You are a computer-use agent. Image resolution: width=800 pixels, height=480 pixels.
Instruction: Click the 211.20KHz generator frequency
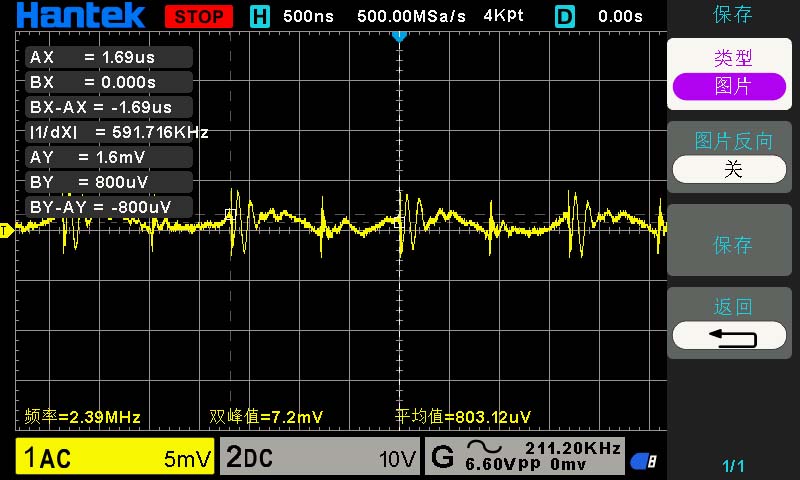(x=573, y=448)
